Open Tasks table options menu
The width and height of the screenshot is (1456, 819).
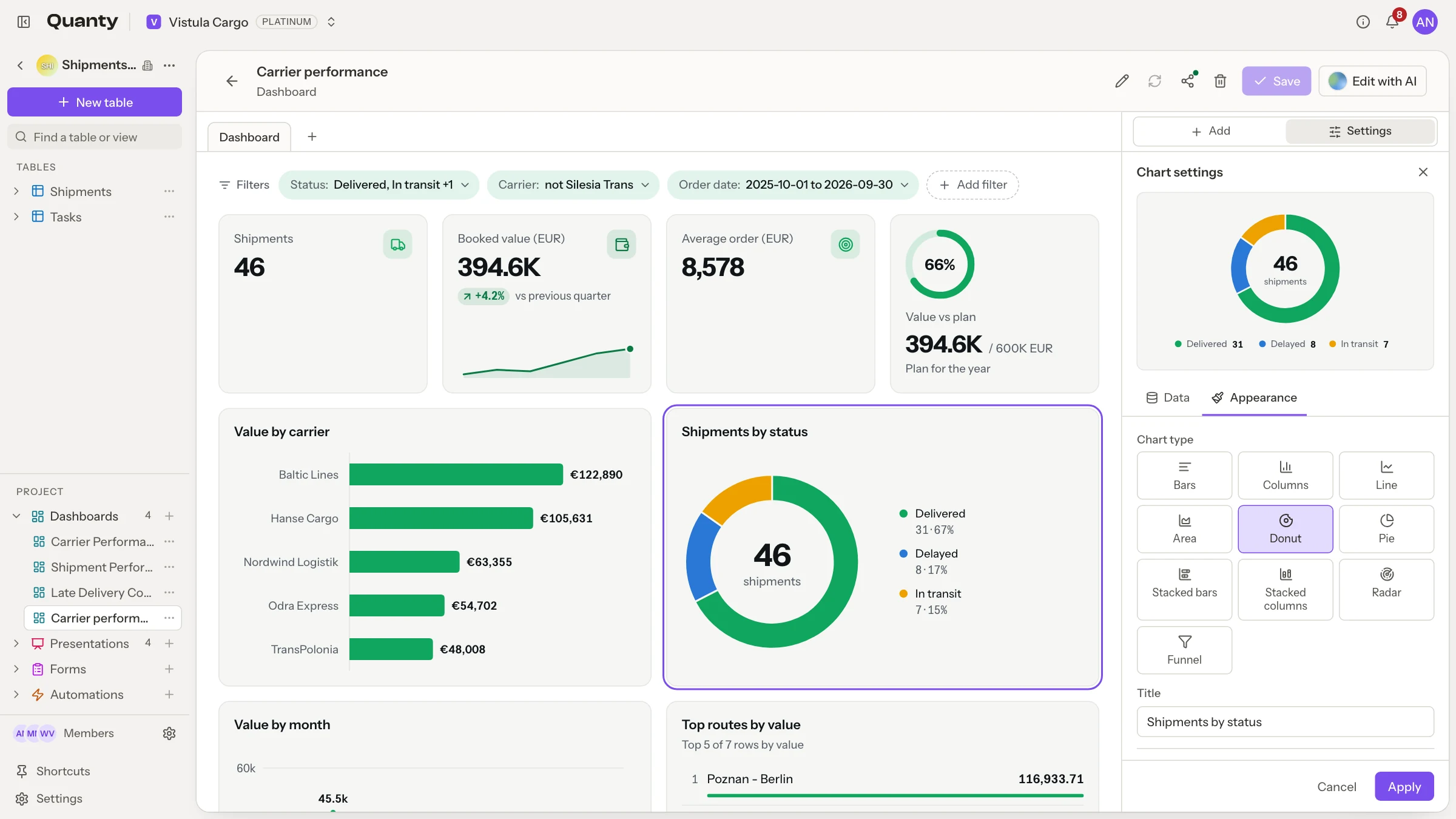[x=169, y=217]
